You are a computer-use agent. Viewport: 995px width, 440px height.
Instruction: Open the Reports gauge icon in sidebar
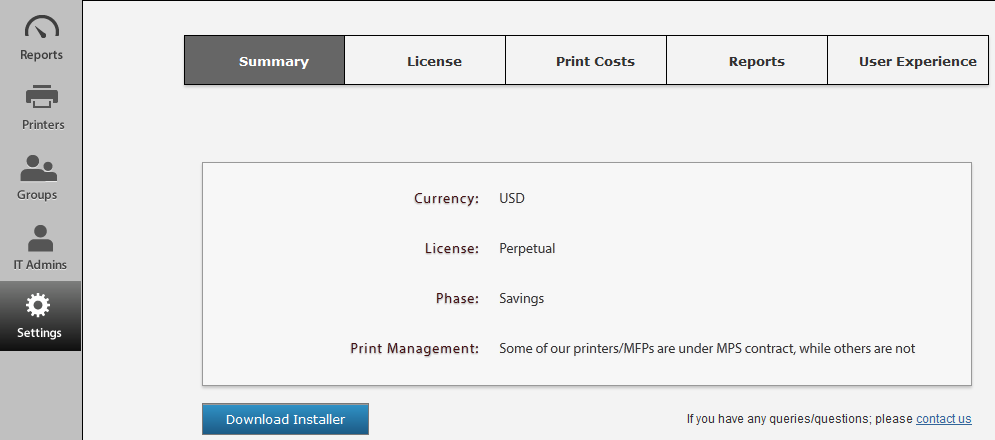41,27
